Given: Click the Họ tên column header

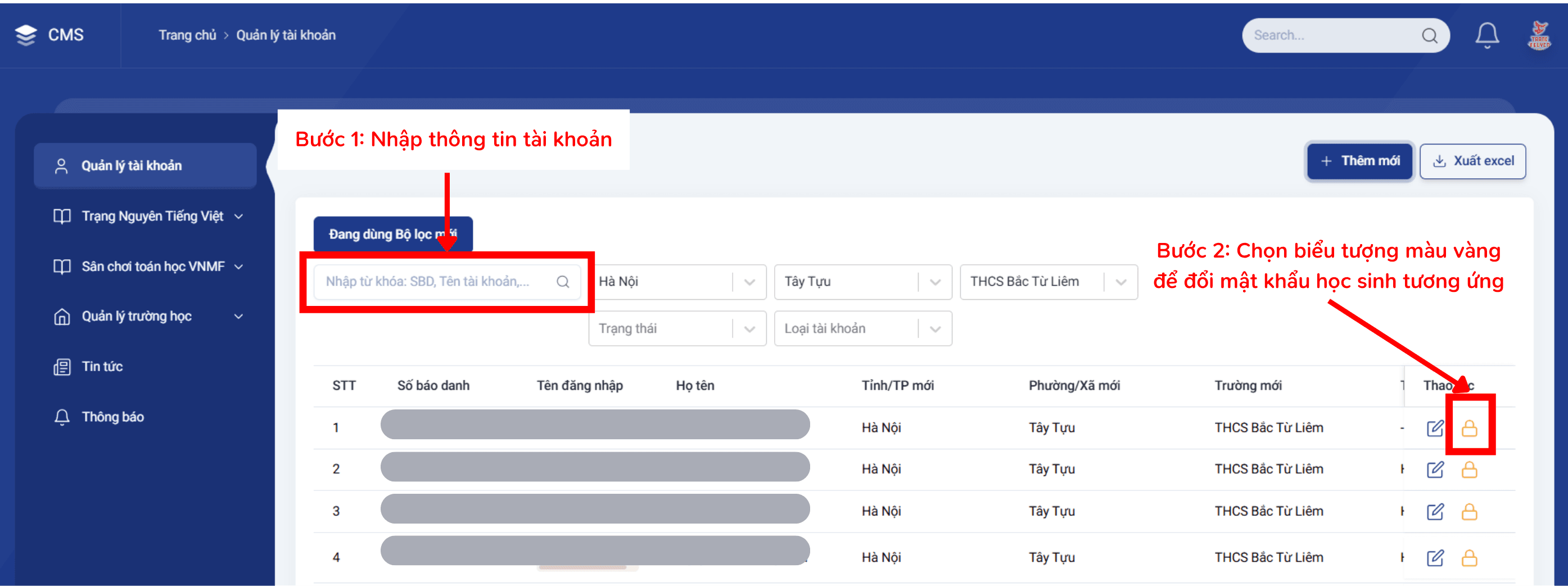Looking at the screenshot, I should click(694, 386).
